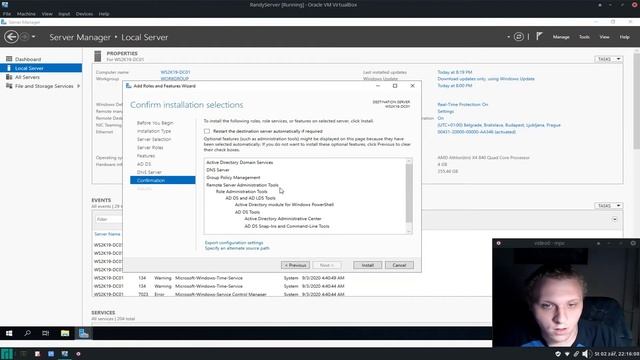Go to DNS Server wizard step
This screenshot has height=360, width=640.
click(149, 172)
